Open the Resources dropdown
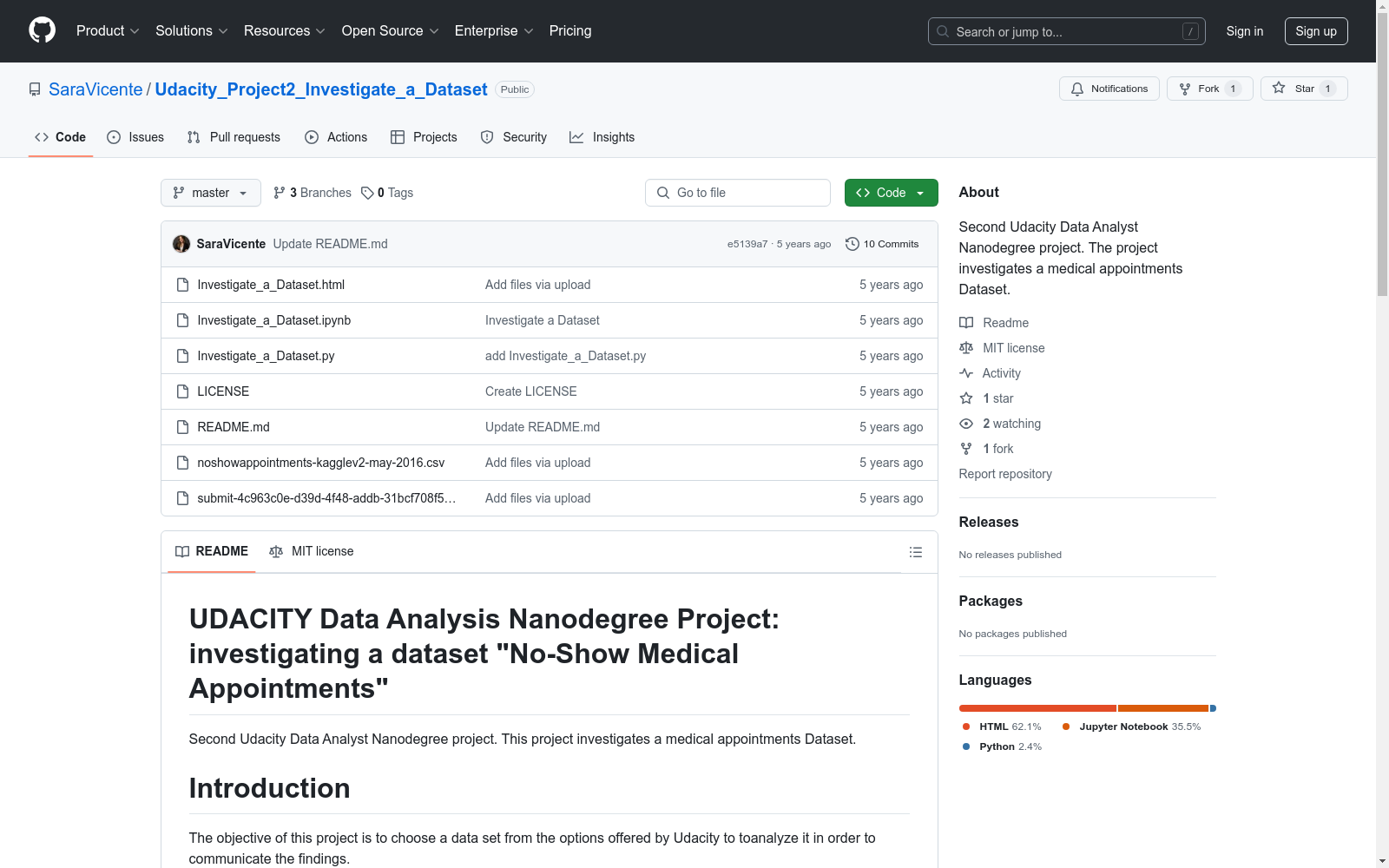This screenshot has height=868, width=1389. (x=284, y=31)
